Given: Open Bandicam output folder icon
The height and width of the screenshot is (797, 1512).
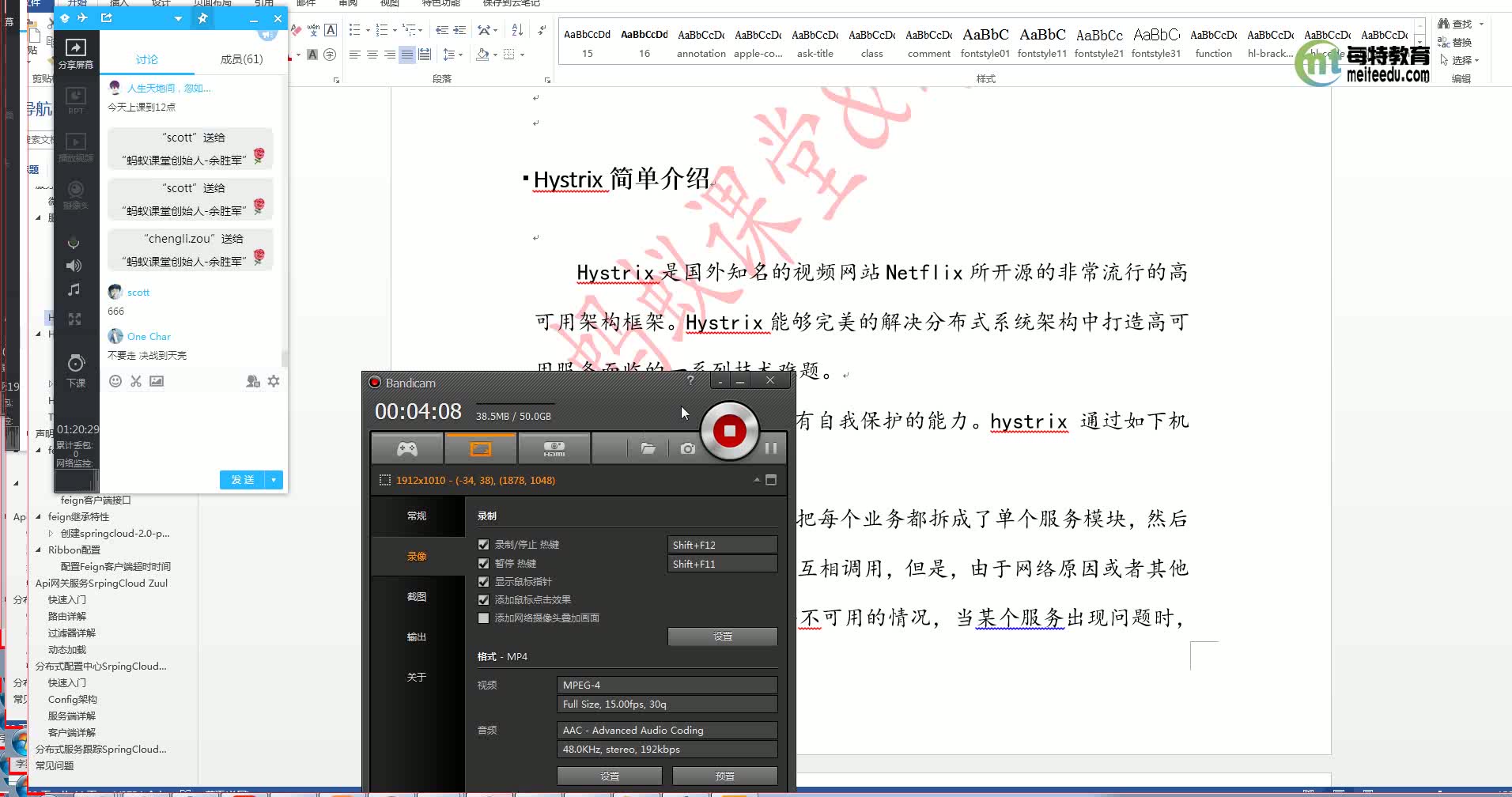Looking at the screenshot, I should click(x=648, y=448).
